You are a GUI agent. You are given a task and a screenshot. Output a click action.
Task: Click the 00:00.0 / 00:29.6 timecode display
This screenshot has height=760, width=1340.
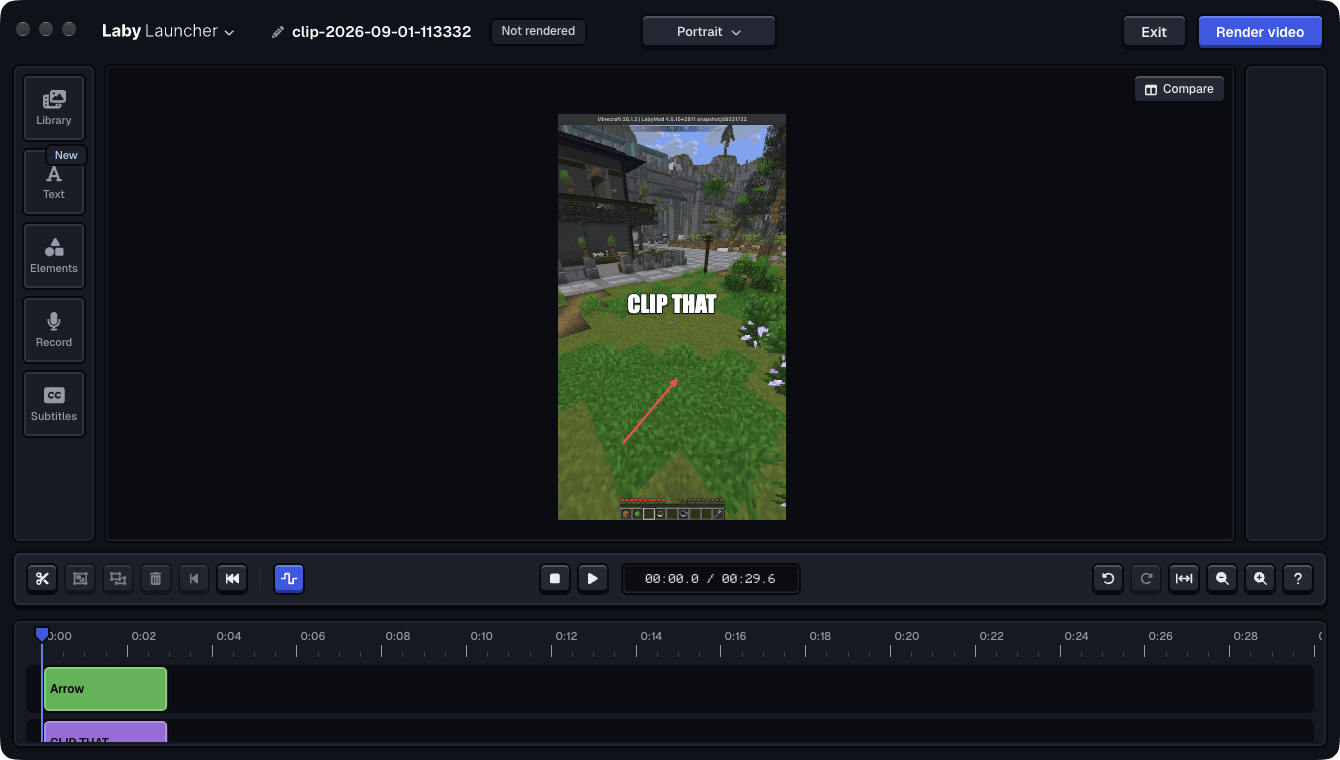coord(710,579)
